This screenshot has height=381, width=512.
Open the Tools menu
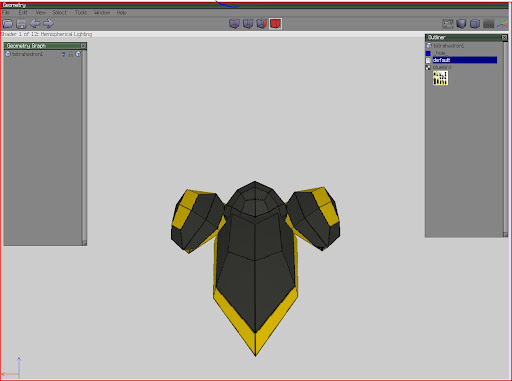click(x=81, y=13)
